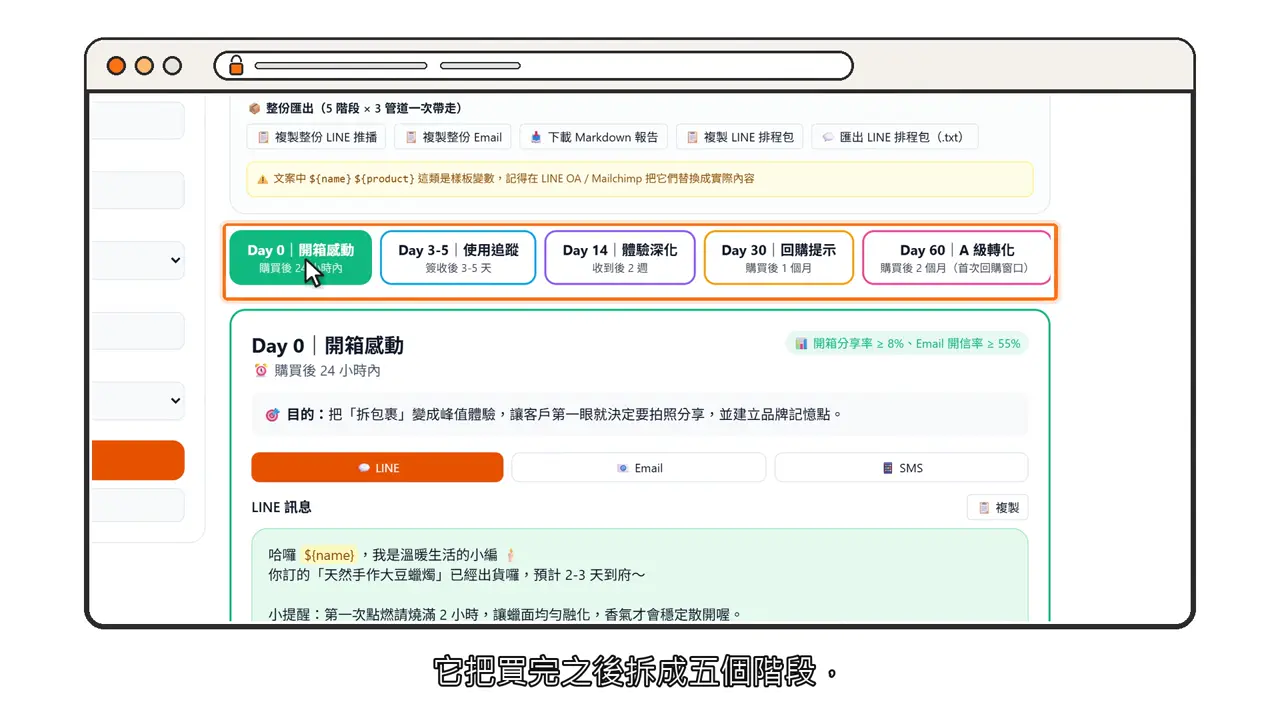
Task: Click the chat icon in LINE tab
Action: tap(364, 468)
